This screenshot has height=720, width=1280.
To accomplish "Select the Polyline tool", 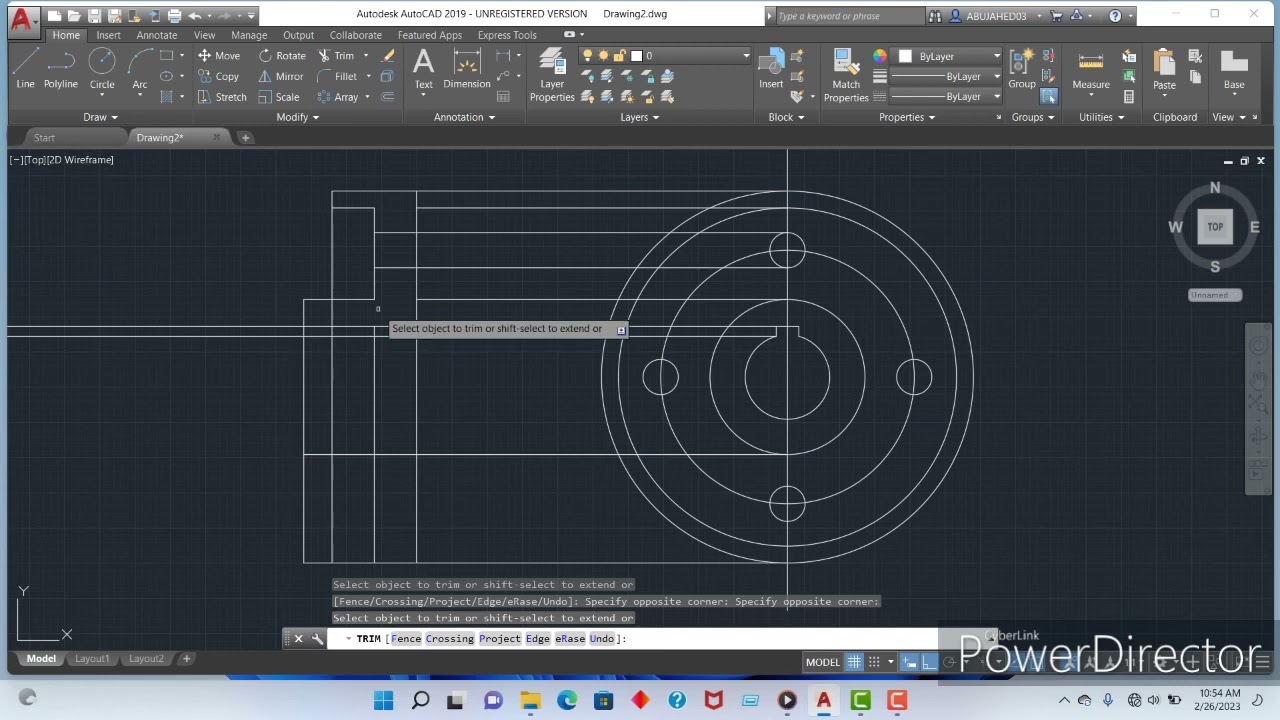I will [x=61, y=67].
